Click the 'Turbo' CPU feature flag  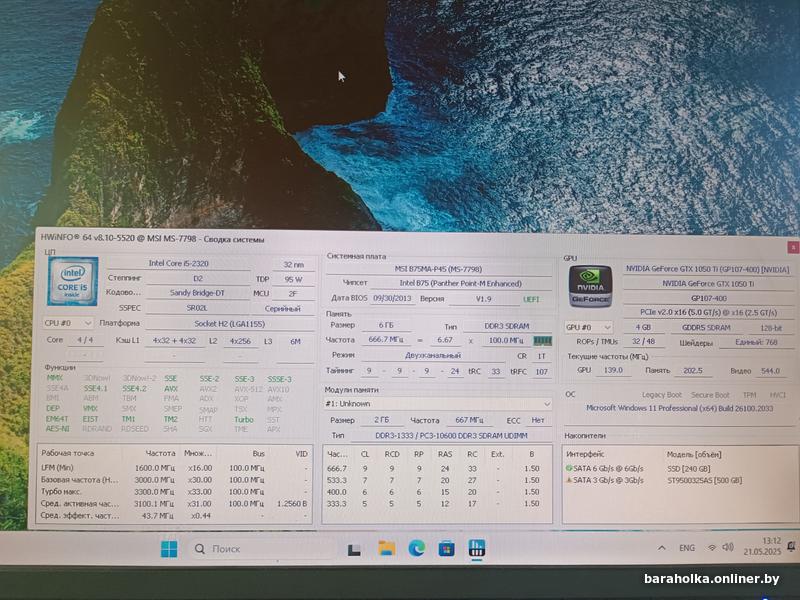244,419
